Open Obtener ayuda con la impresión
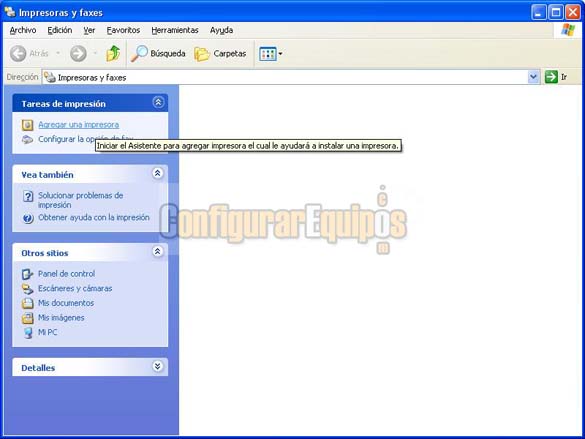Viewport: 585px width, 439px height. (x=94, y=217)
